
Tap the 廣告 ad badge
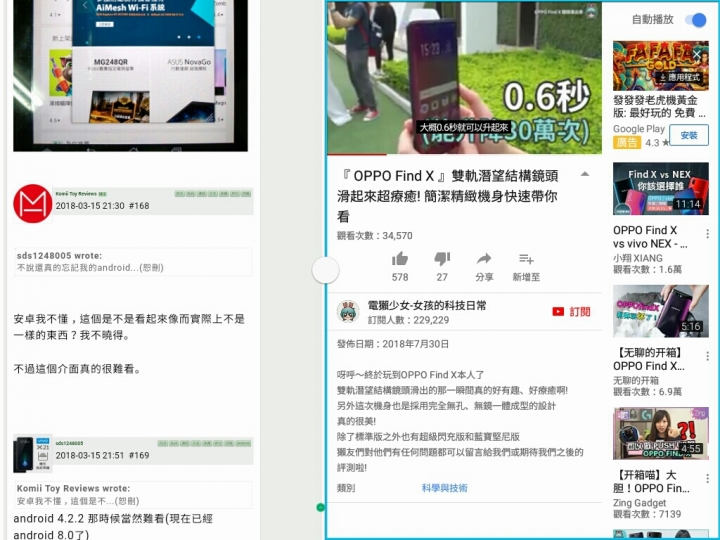point(627,142)
